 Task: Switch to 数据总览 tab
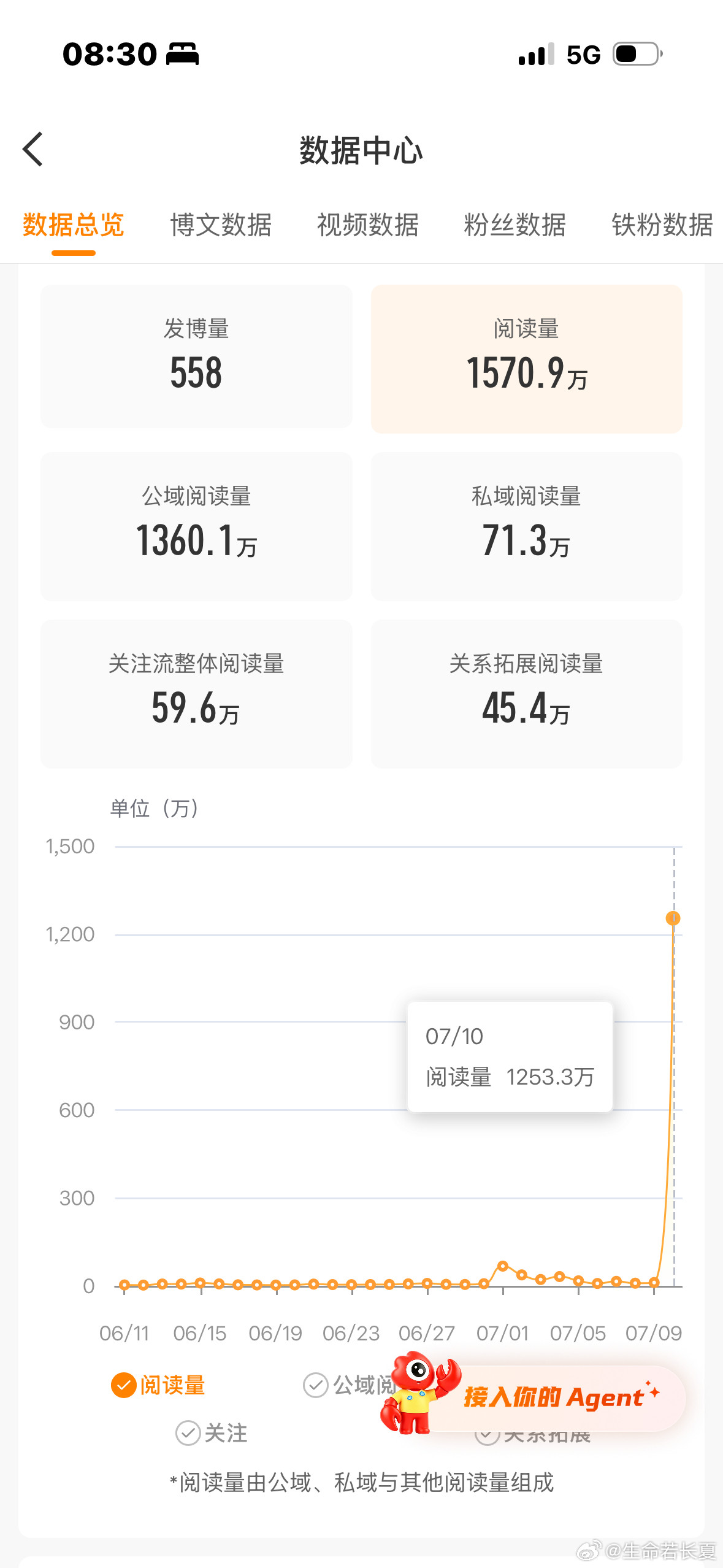(x=74, y=225)
